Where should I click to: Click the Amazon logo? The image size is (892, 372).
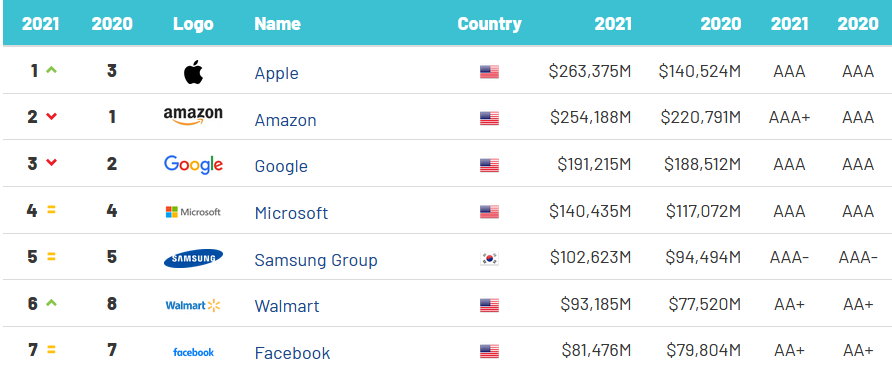[193, 117]
